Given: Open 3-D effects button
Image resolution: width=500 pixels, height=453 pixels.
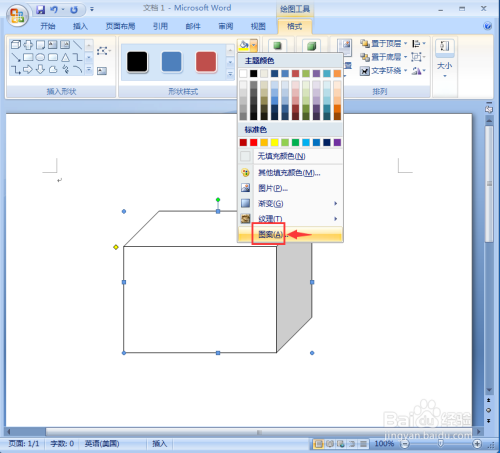Looking at the screenshot, I should 311,46.
